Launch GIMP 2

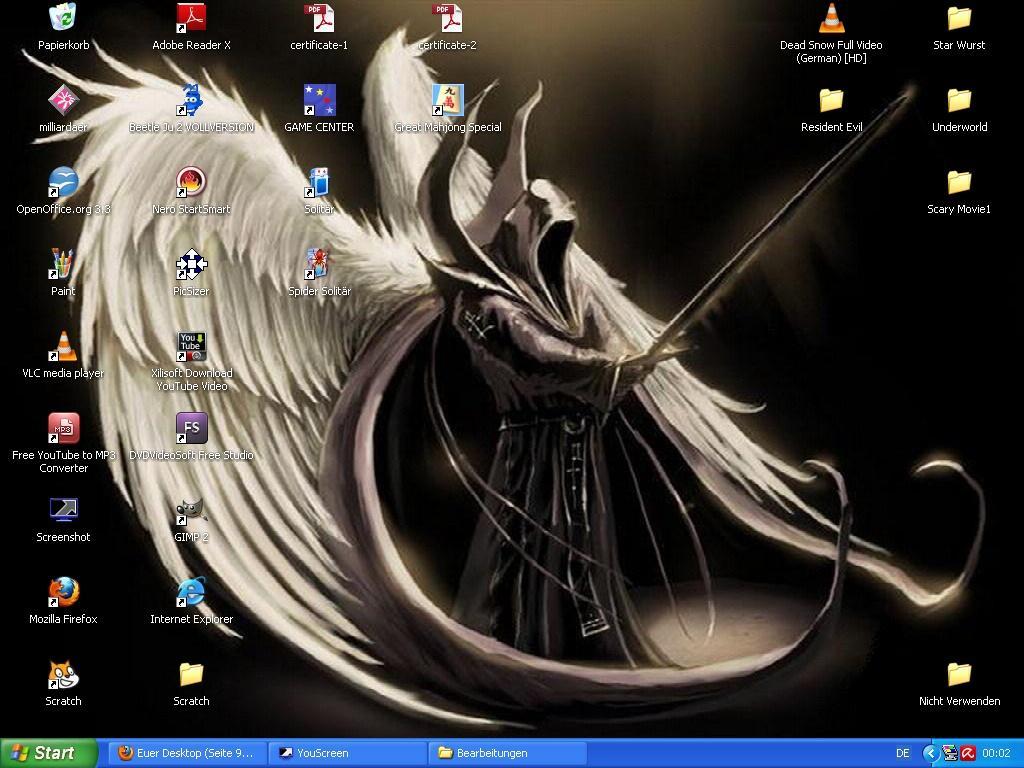[x=191, y=510]
